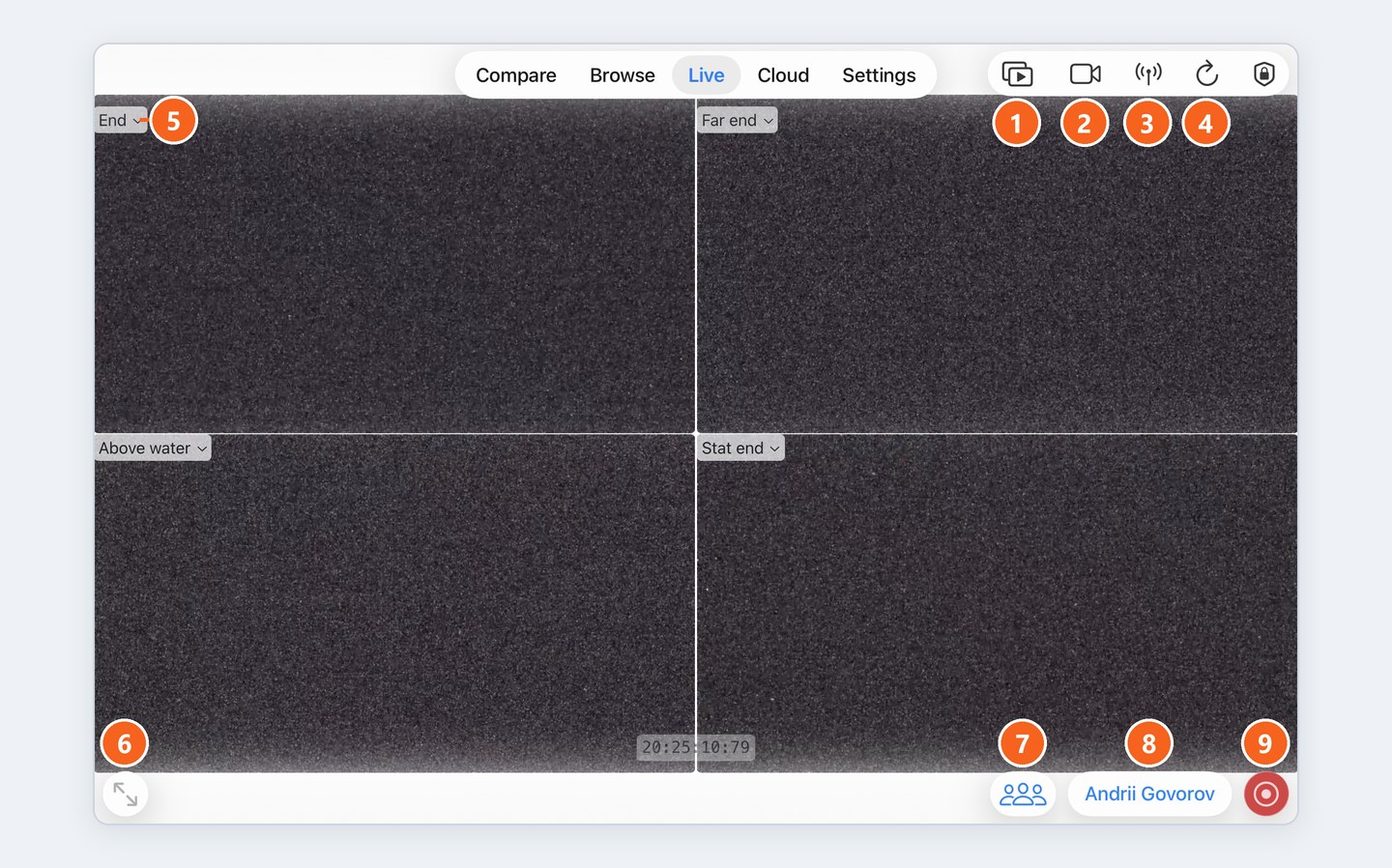The width and height of the screenshot is (1392, 868).
Task: Expand the Stat end camera dropdown
Action: click(740, 448)
